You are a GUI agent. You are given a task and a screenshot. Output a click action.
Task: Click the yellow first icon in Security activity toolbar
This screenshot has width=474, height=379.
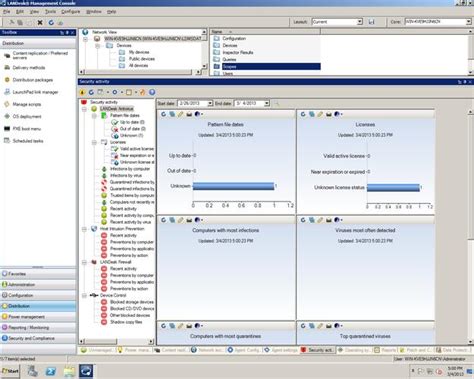(x=82, y=92)
